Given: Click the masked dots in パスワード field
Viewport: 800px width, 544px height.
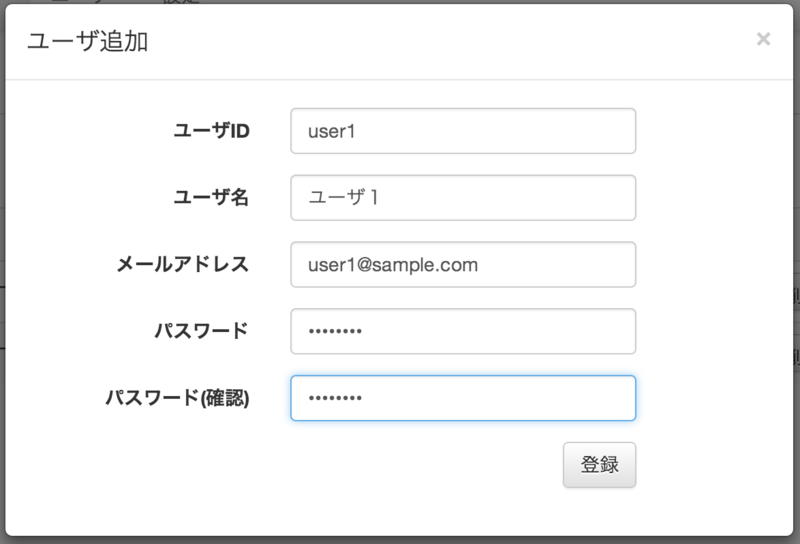Looking at the screenshot, I should [x=335, y=331].
